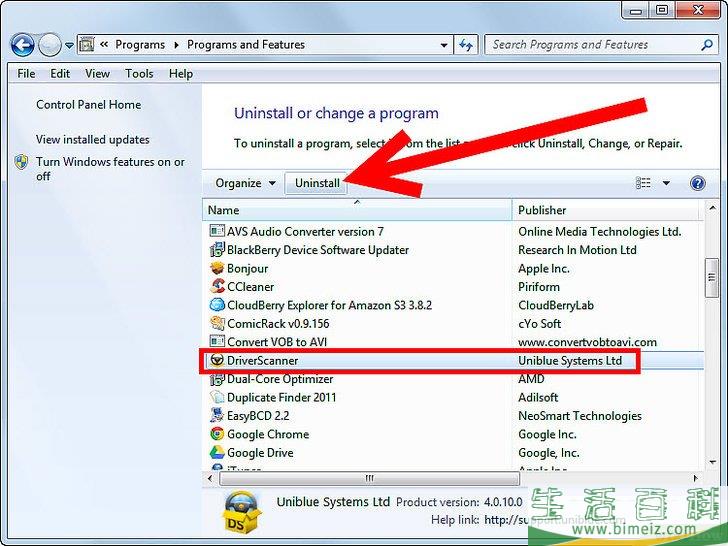Select the CCleaner entry
Screen dimensions: 728x546
pos(453,286)
